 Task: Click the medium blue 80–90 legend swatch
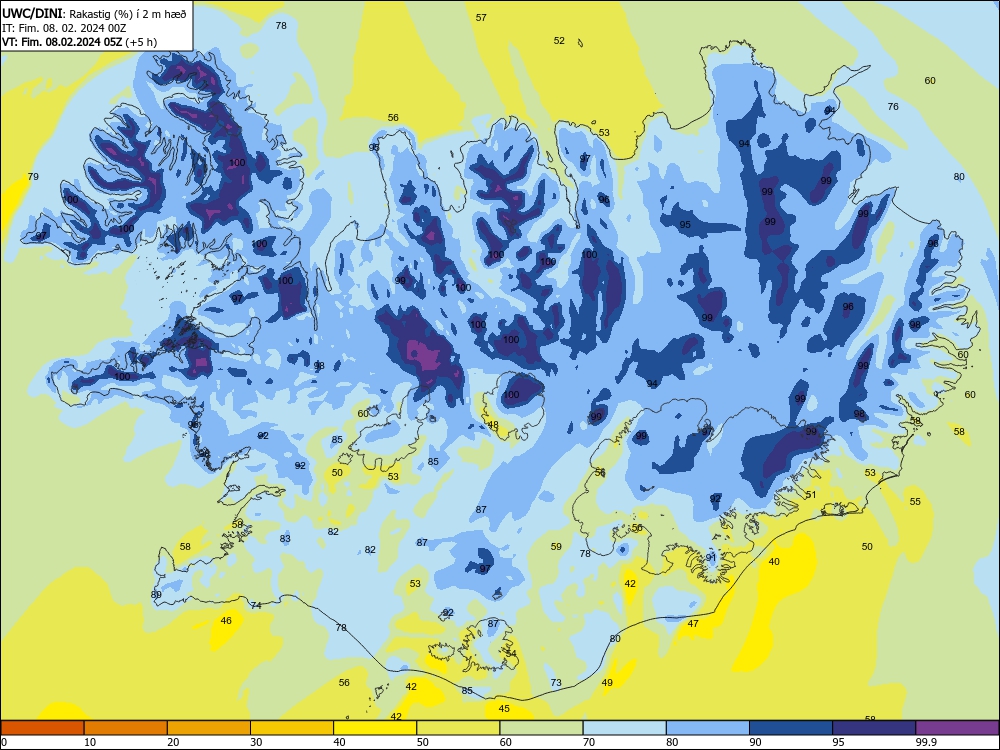point(708,728)
